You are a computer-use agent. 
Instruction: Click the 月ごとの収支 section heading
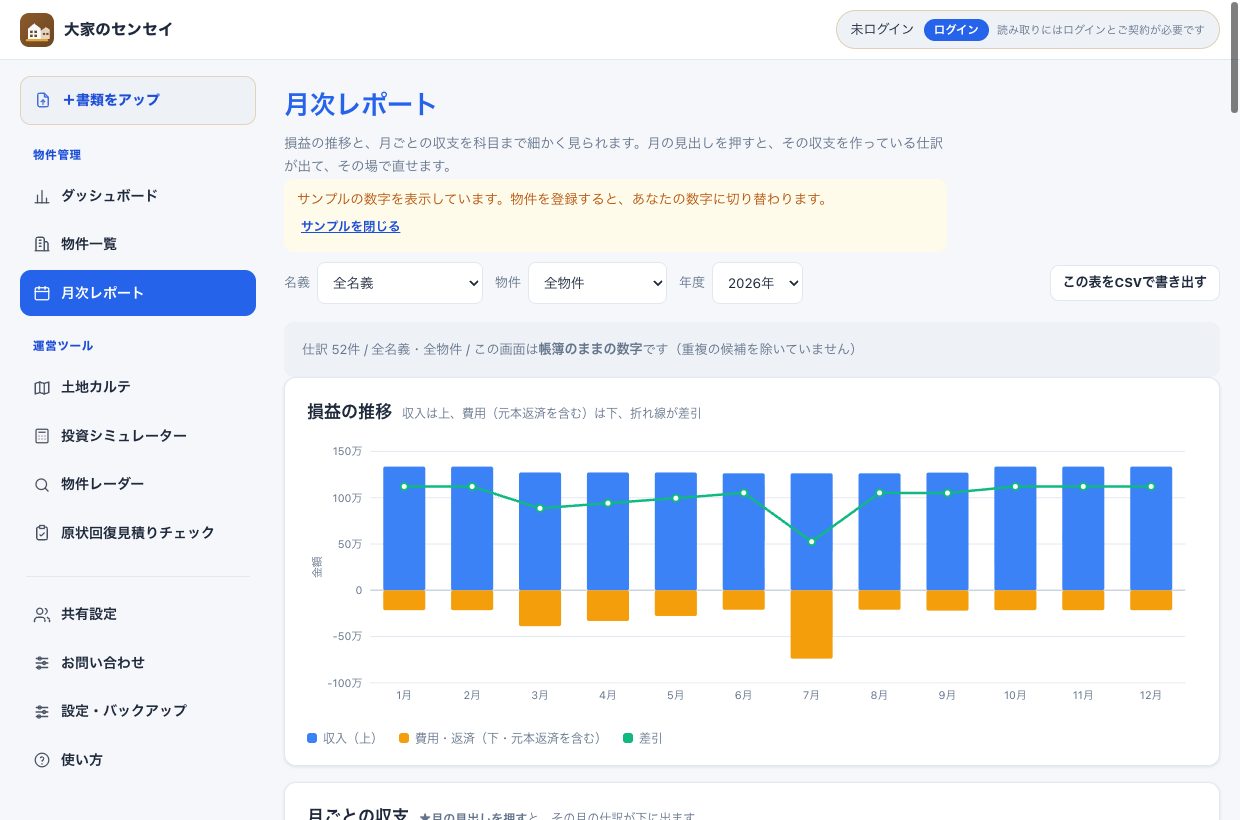point(358,814)
